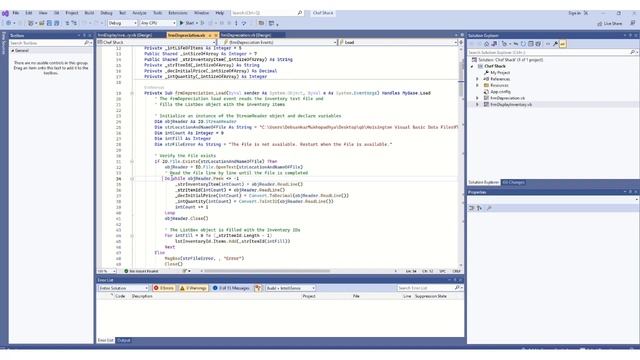Viewport: 640px width, 360px height.
Task: Click the Property Pages wrench icon in Properties
Action: [x=489, y=208]
